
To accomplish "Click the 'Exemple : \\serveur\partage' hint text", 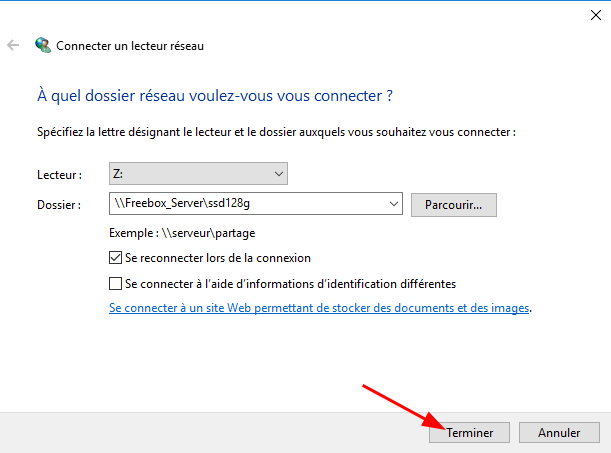I will pos(183,233).
